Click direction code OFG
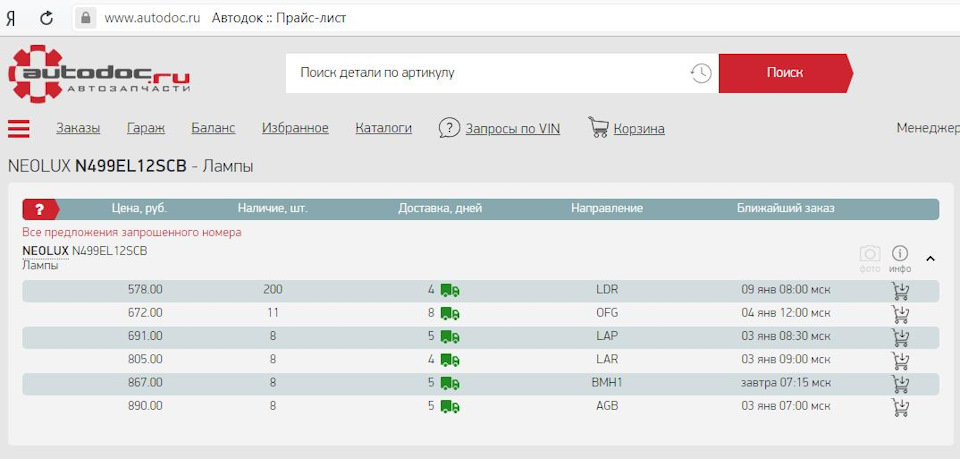960x459 pixels. [607, 313]
